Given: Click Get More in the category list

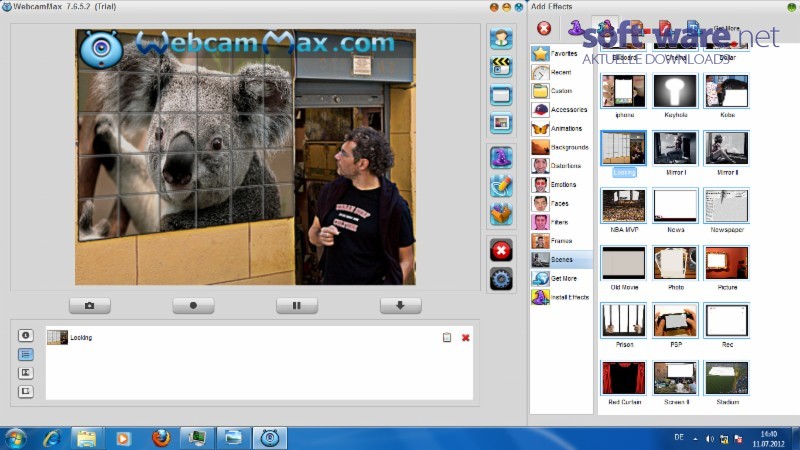Looking at the screenshot, I should pyautogui.click(x=561, y=279).
